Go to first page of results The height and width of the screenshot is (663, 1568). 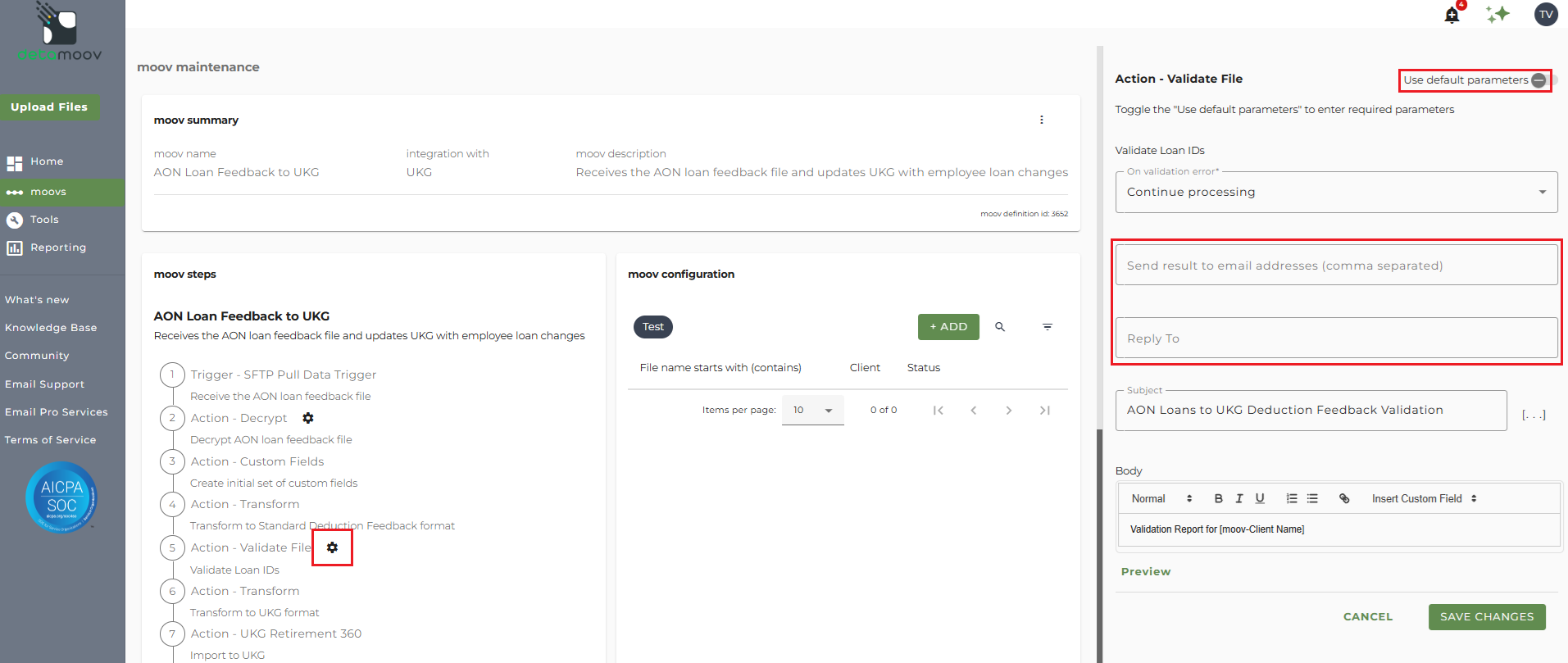[939, 411]
